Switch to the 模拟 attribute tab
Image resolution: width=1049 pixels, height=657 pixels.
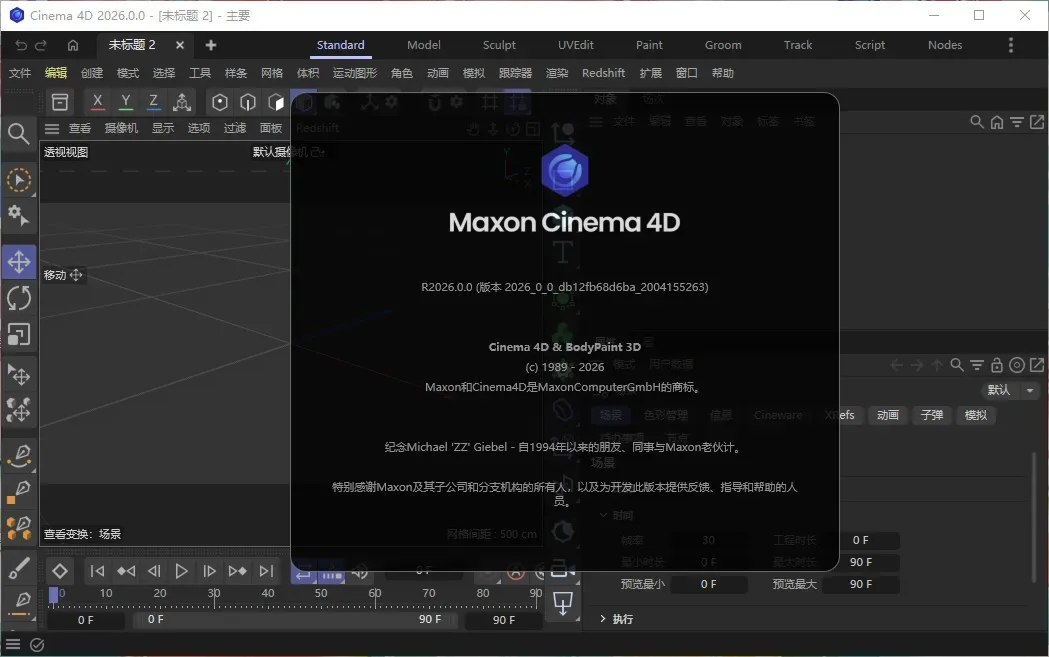point(976,415)
